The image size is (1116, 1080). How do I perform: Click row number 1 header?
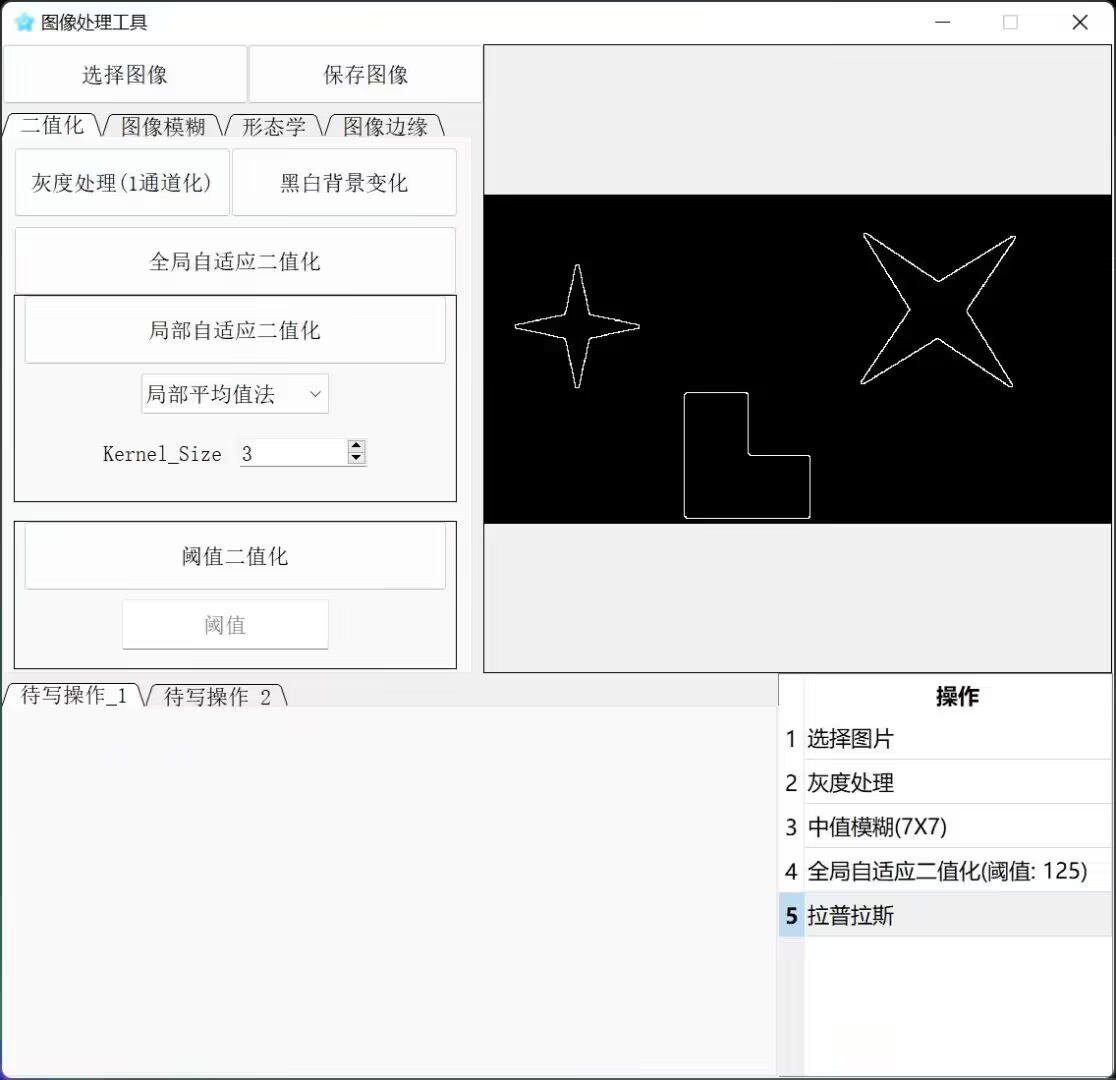click(791, 738)
